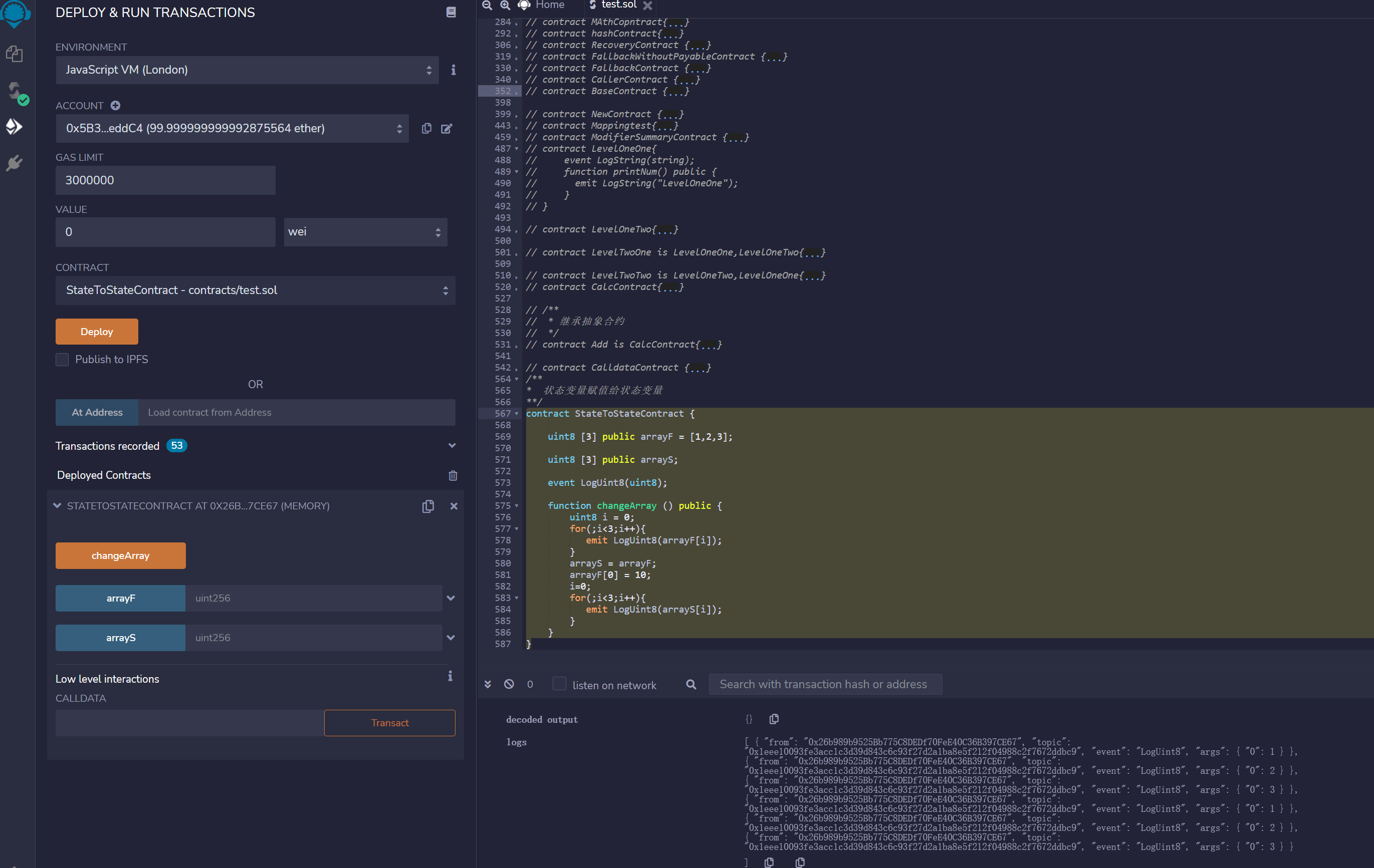1374x868 pixels.
Task: Enable the Publish to IPFS checkbox
Action: [x=62, y=359]
